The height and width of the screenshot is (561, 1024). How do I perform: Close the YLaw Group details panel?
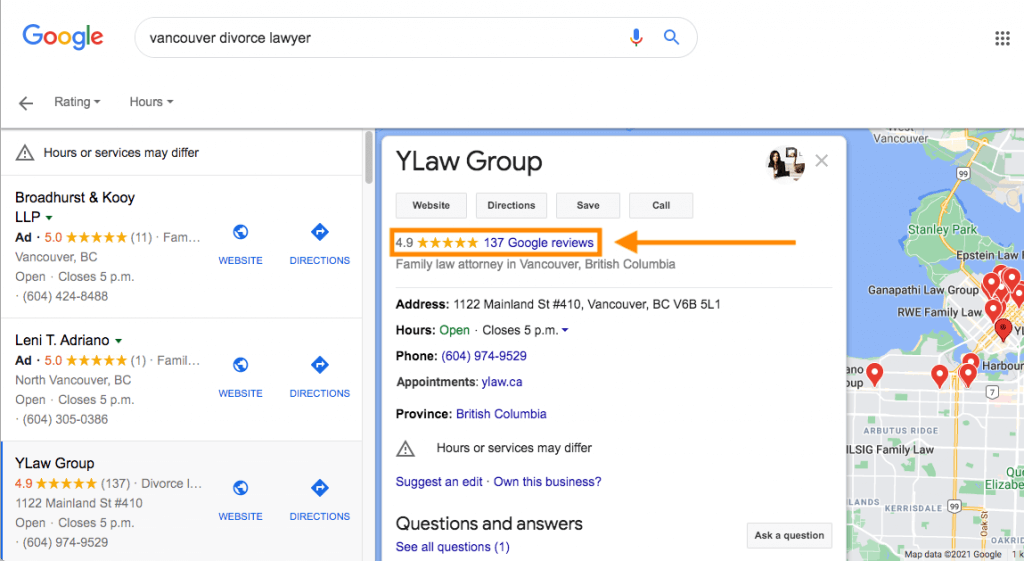pyautogui.click(x=822, y=161)
